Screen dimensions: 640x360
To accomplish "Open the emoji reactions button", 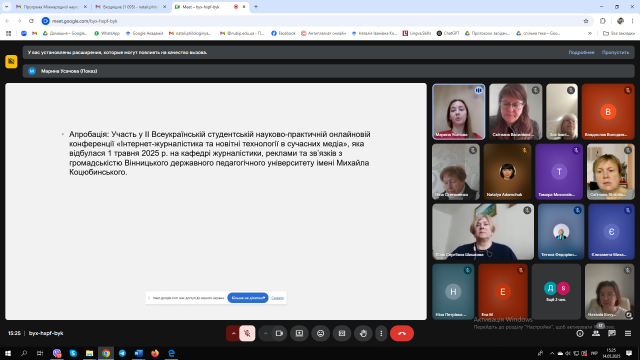I will pos(320,333).
